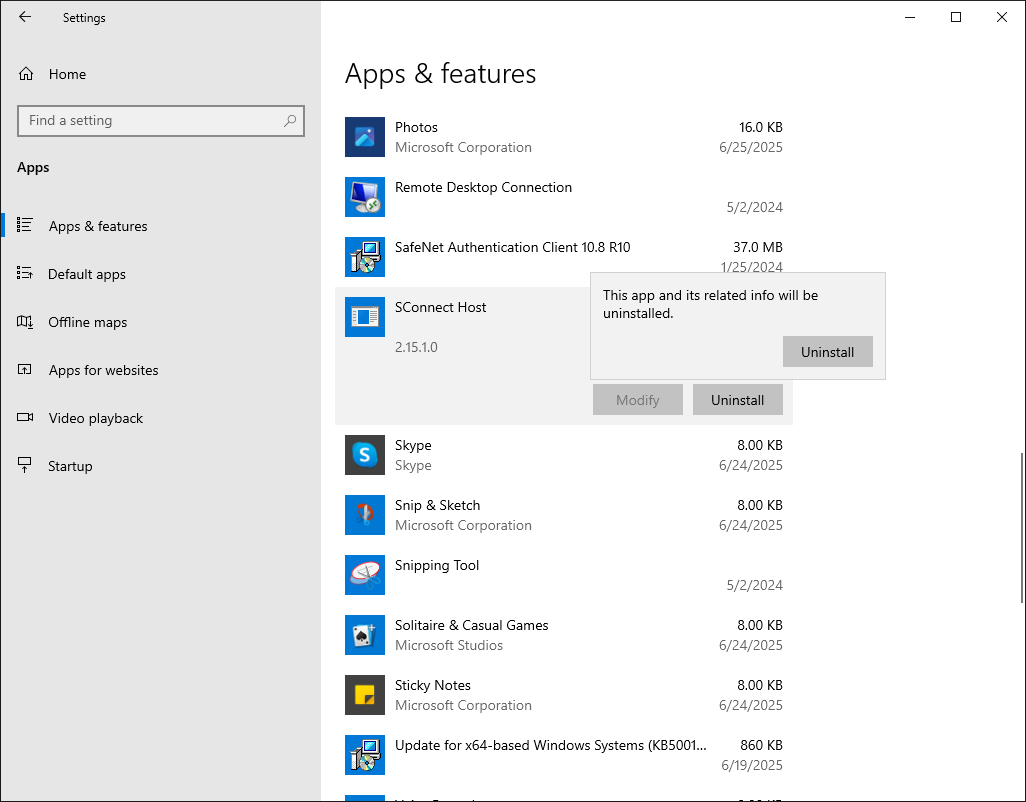Screen dimensions: 1026x802
Task: Select Photos app name
Action: point(416,127)
